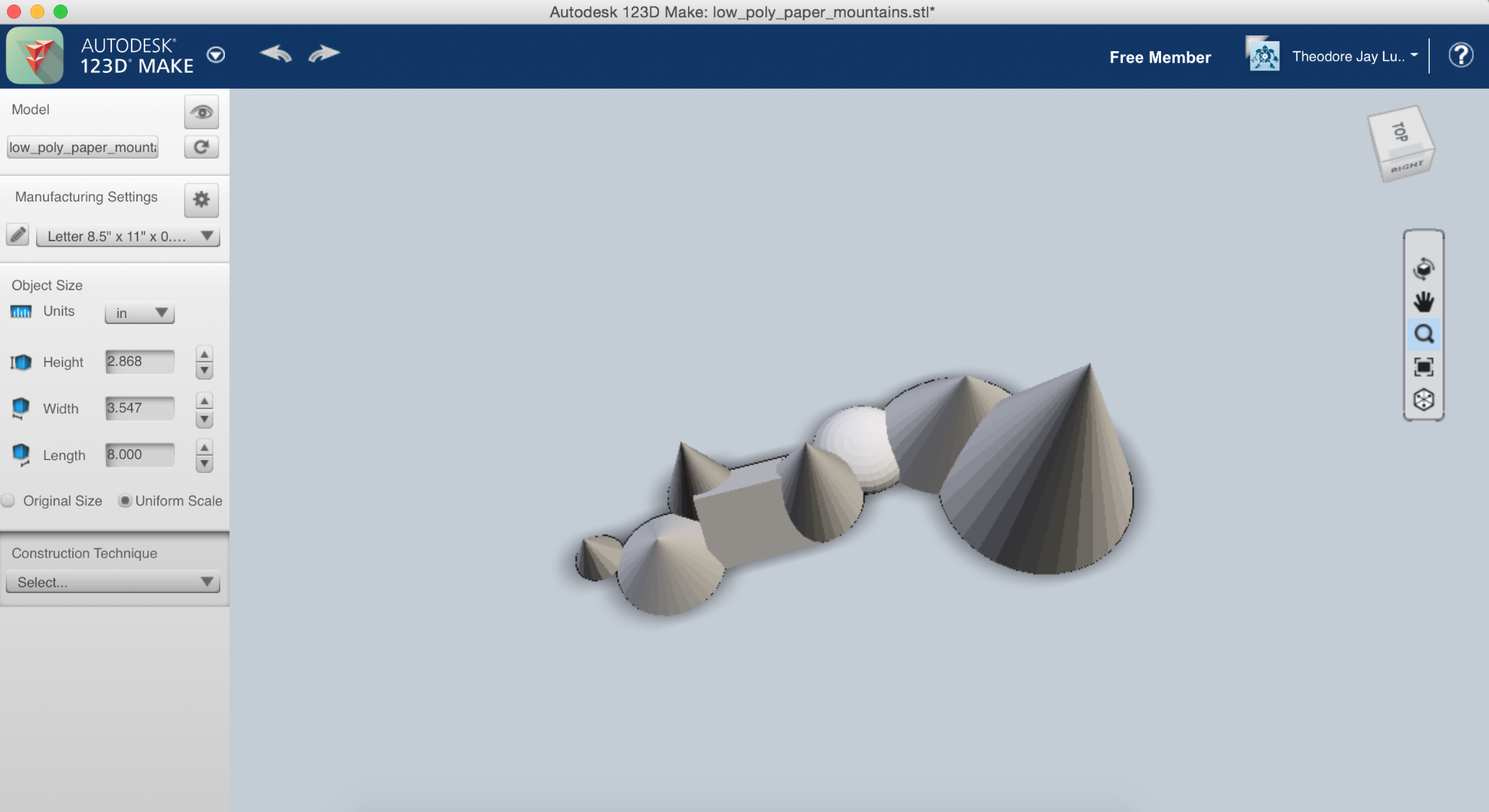This screenshot has height=812, width=1489.
Task: Open the help question mark
Action: [x=1460, y=55]
